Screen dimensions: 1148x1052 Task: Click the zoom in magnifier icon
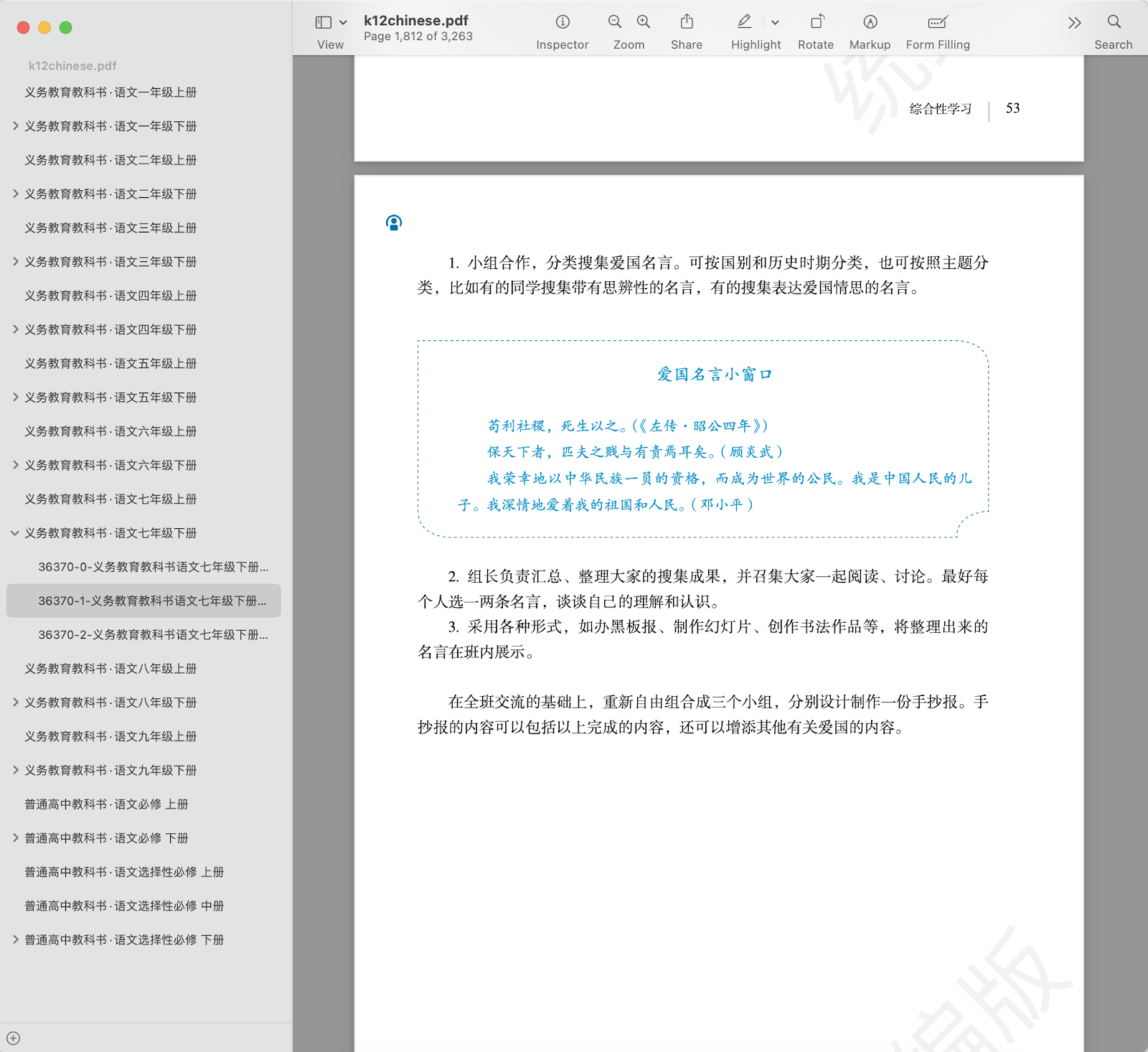pos(644,22)
